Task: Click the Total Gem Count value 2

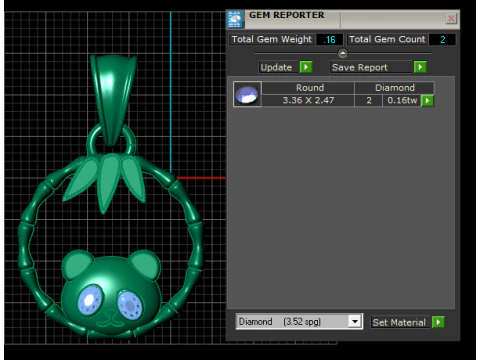Action: [442, 40]
